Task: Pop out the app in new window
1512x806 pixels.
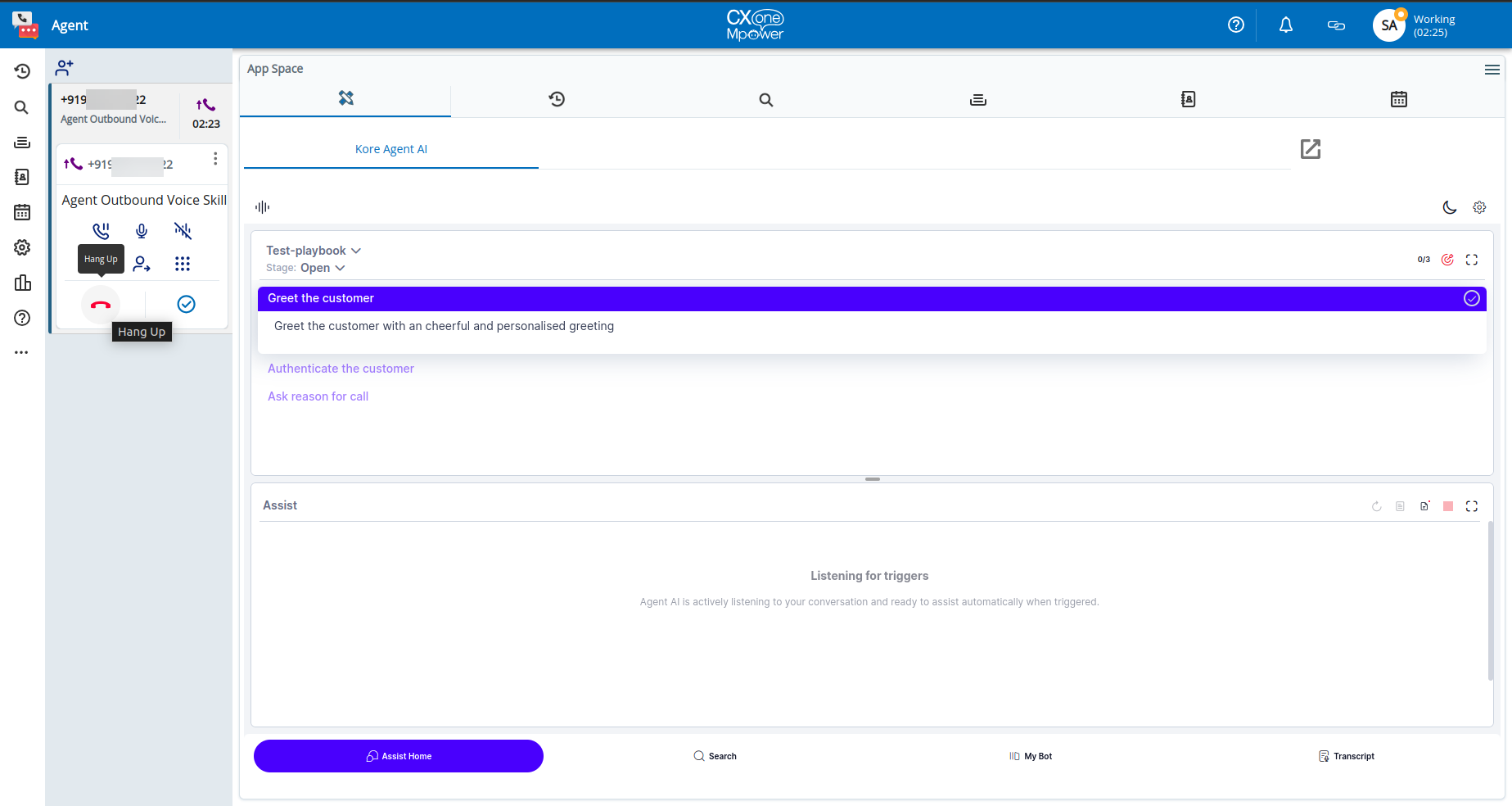Action: (x=1310, y=149)
